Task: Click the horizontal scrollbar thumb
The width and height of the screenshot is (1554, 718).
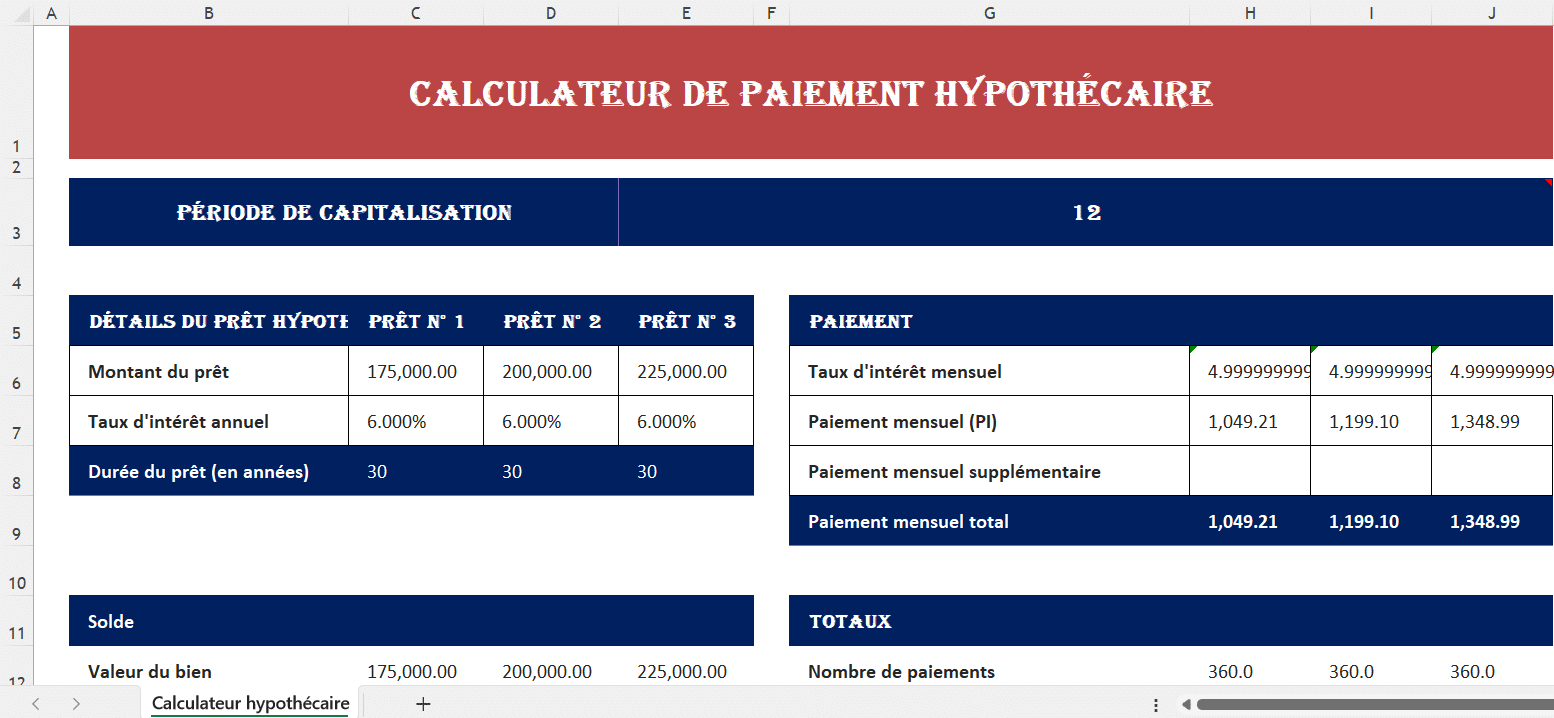Action: coord(1370,704)
